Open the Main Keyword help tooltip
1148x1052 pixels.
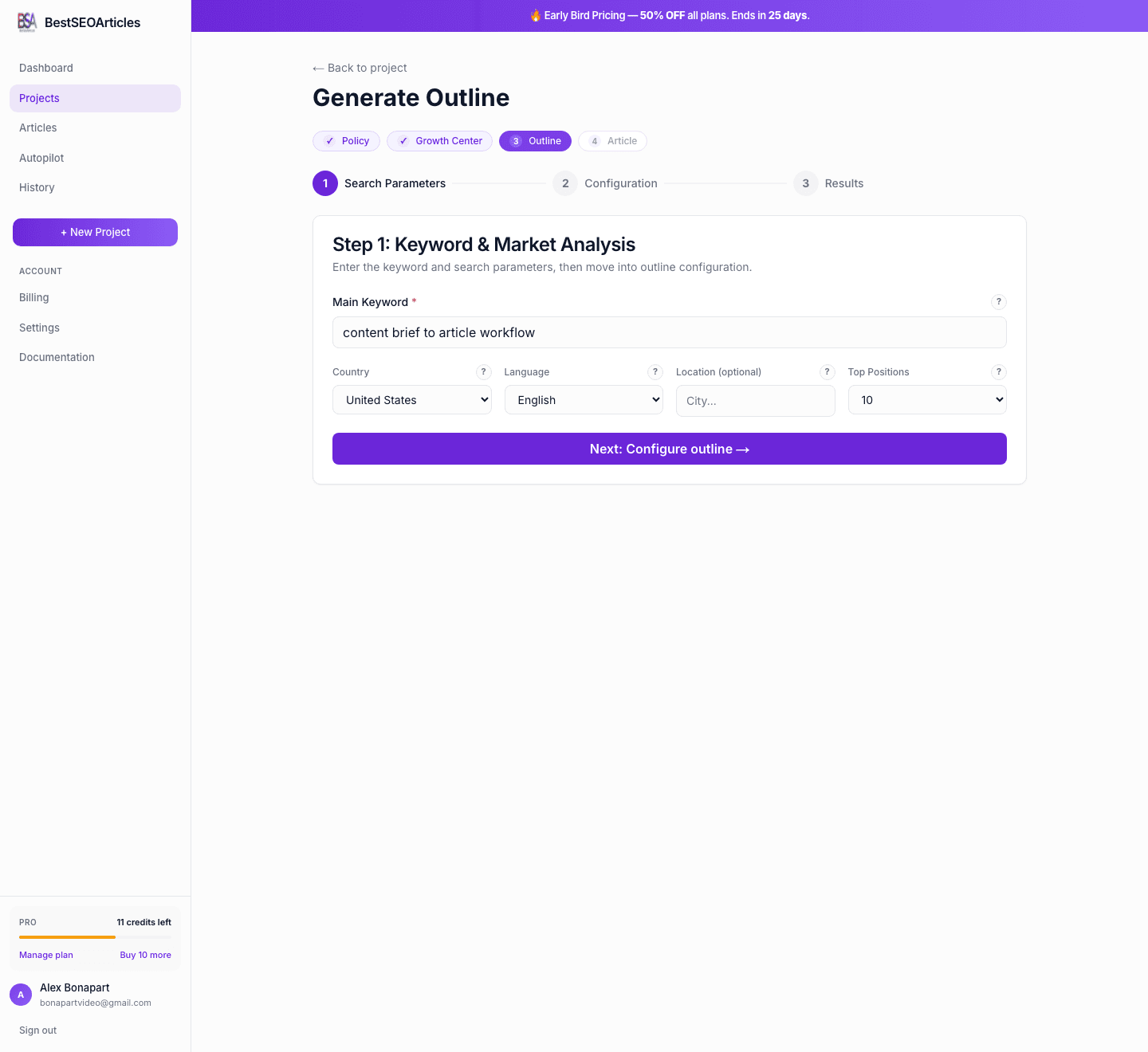(x=999, y=302)
